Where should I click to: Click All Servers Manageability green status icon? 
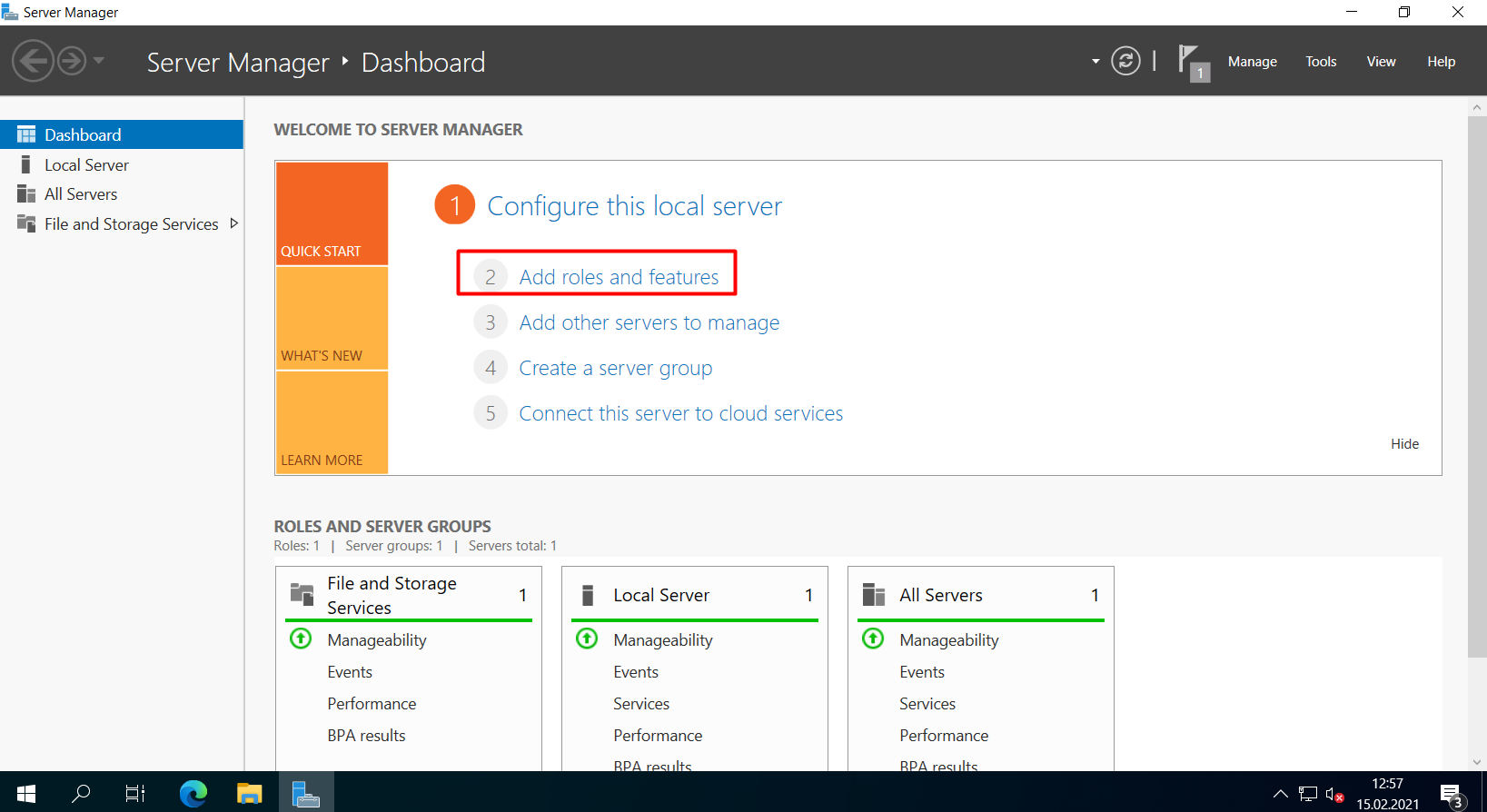pyautogui.click(x=873, y=639)
